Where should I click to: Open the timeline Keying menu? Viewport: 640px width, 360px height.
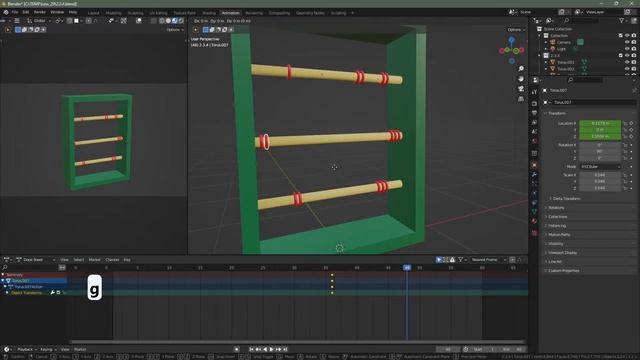(48, 349)
